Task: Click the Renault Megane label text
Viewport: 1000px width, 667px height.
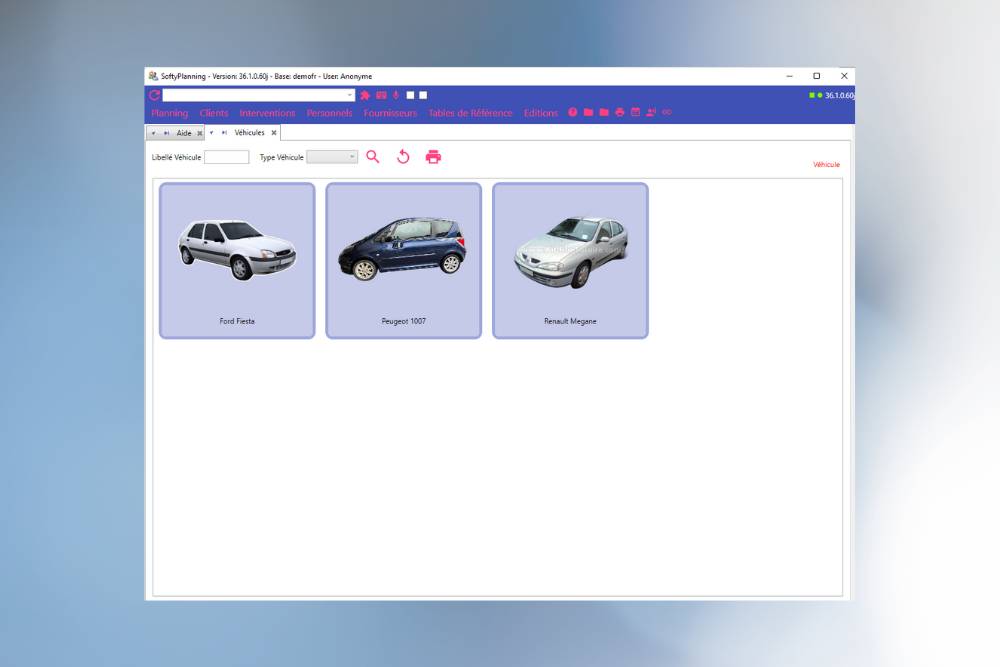Action: (570, 321)
